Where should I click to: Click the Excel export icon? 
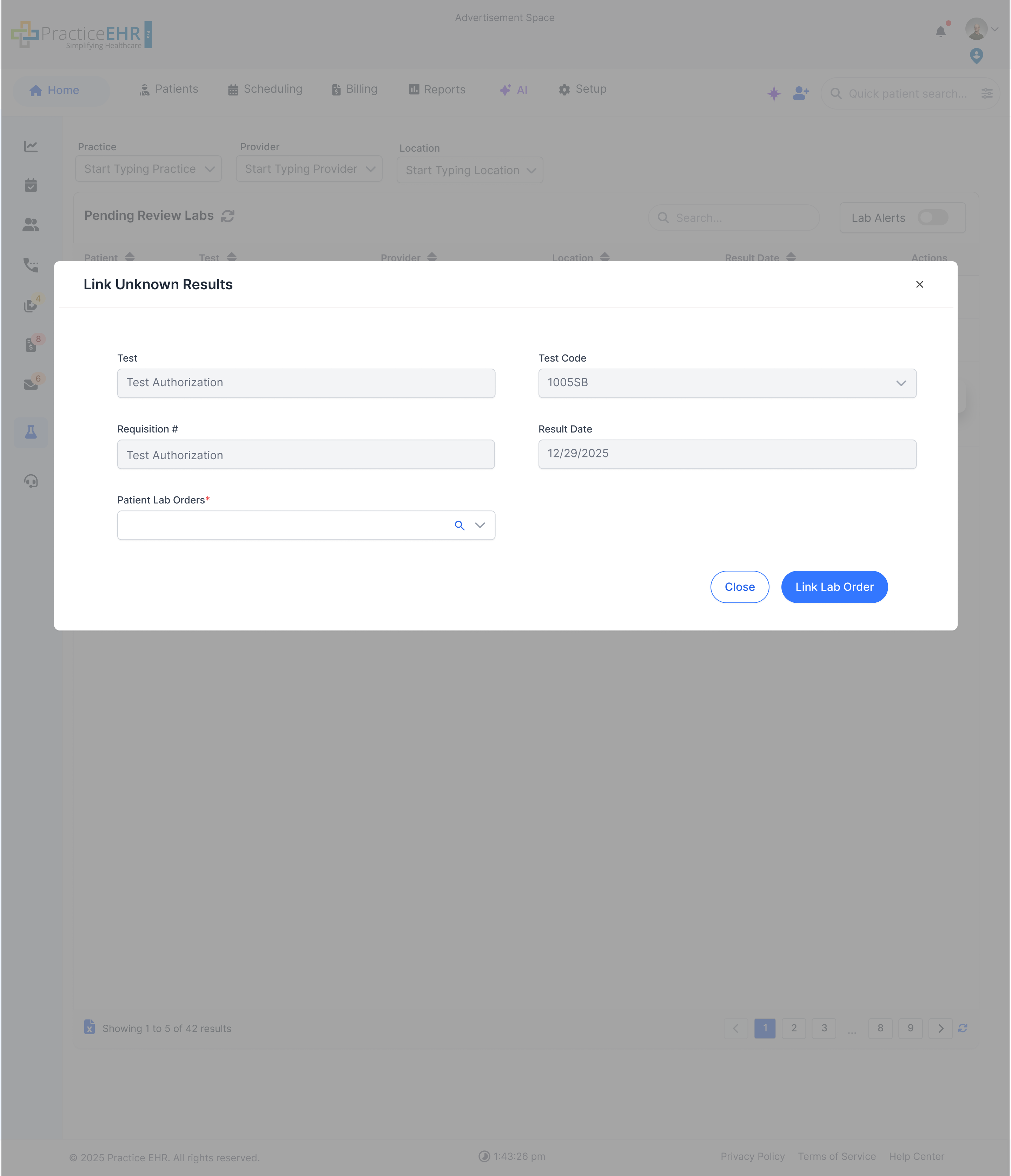pos(89,1027)
